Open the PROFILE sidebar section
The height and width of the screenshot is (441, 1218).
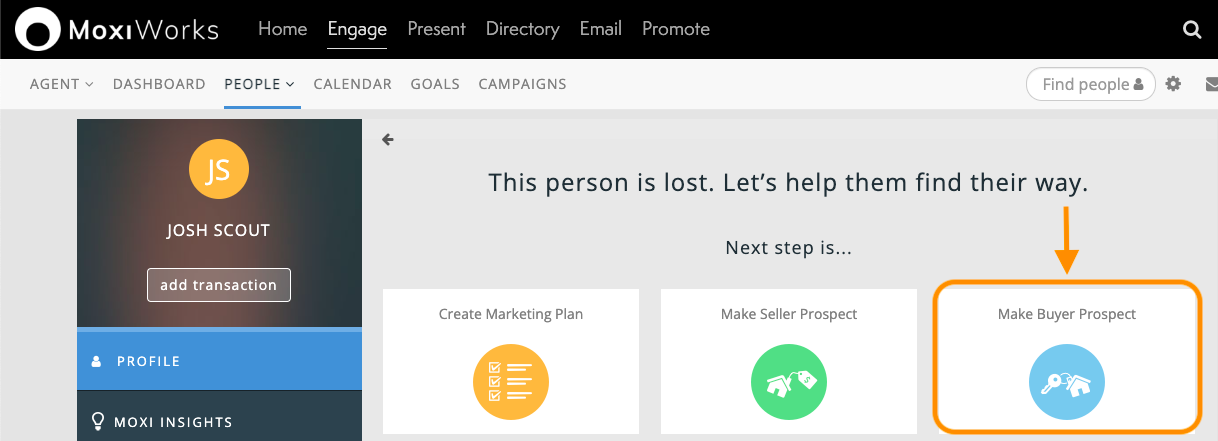219,361
